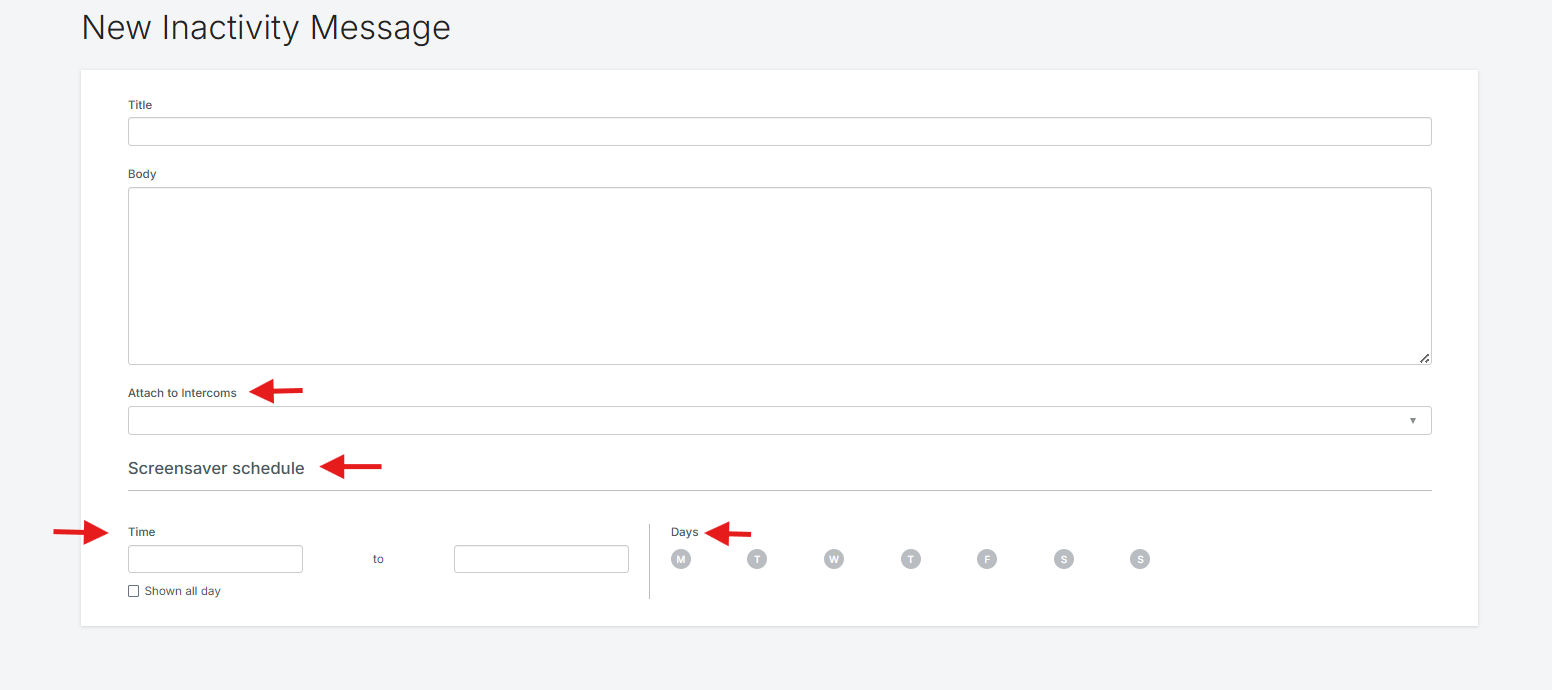Click the "Shown all day" label text

[182, 591]
